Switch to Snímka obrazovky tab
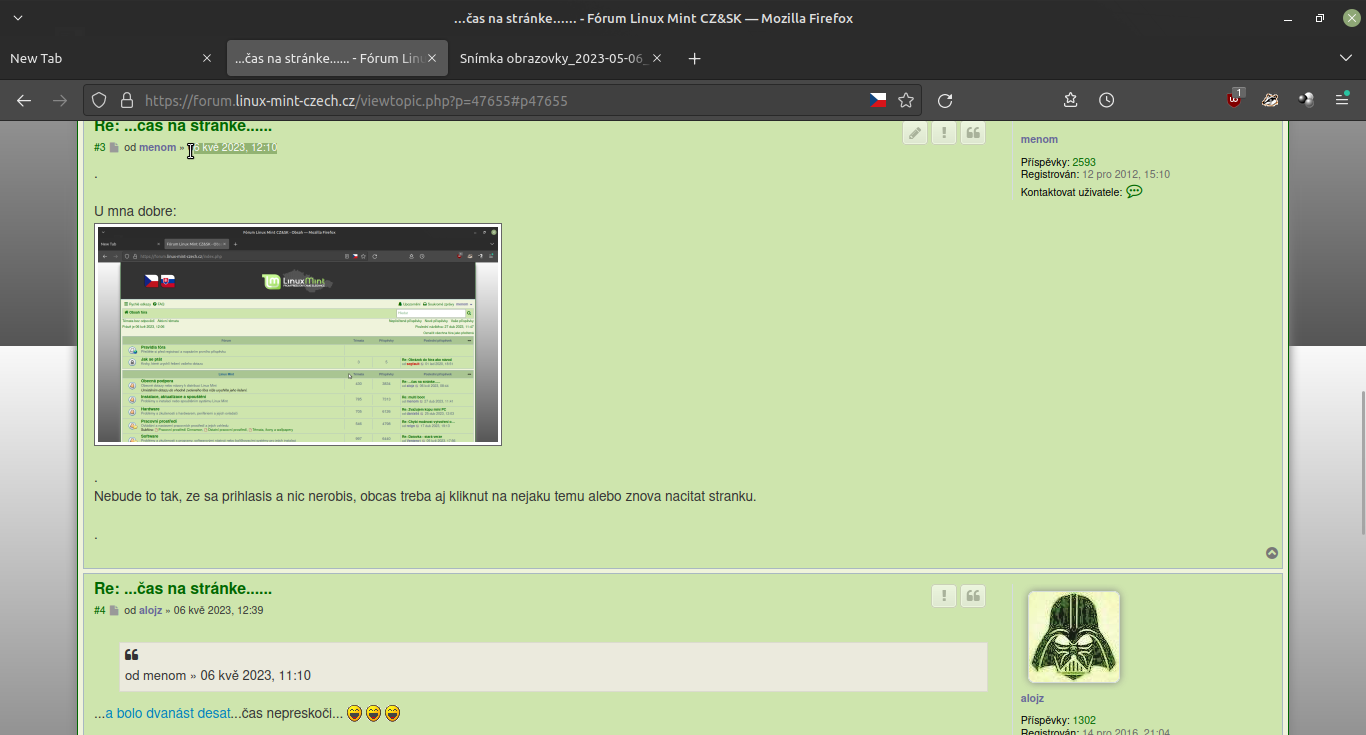 pos(553,58)
